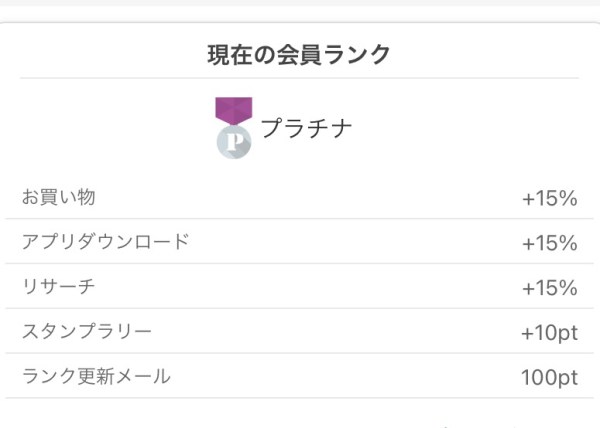
Task: Click the separator between リサーチ and スタンプラリー
Action: [x=299, y=309]
